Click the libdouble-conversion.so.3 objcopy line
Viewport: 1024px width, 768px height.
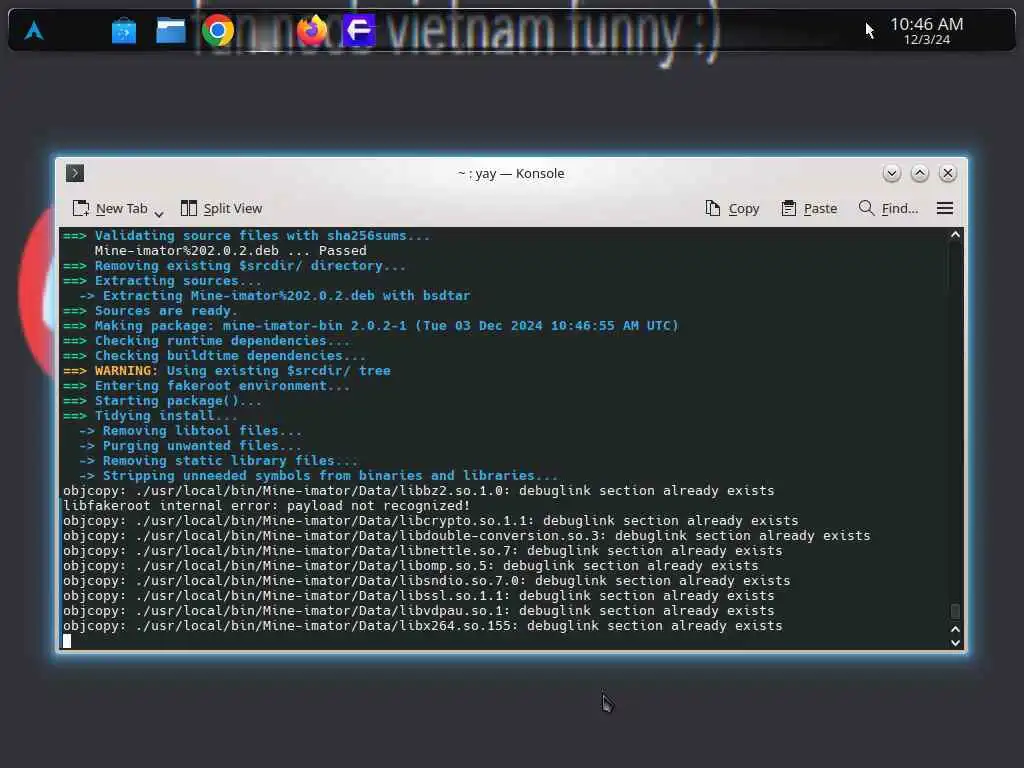coord(466,536)
